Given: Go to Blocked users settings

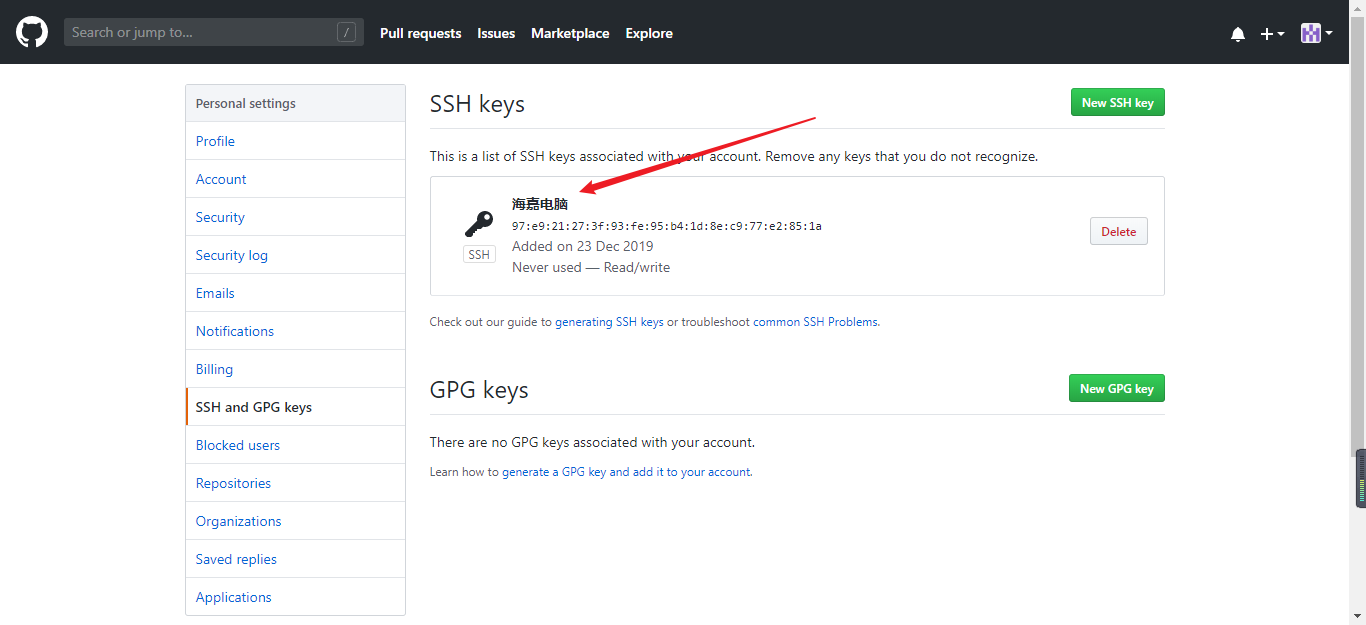Looking at the screenshot, I should 238,445.
